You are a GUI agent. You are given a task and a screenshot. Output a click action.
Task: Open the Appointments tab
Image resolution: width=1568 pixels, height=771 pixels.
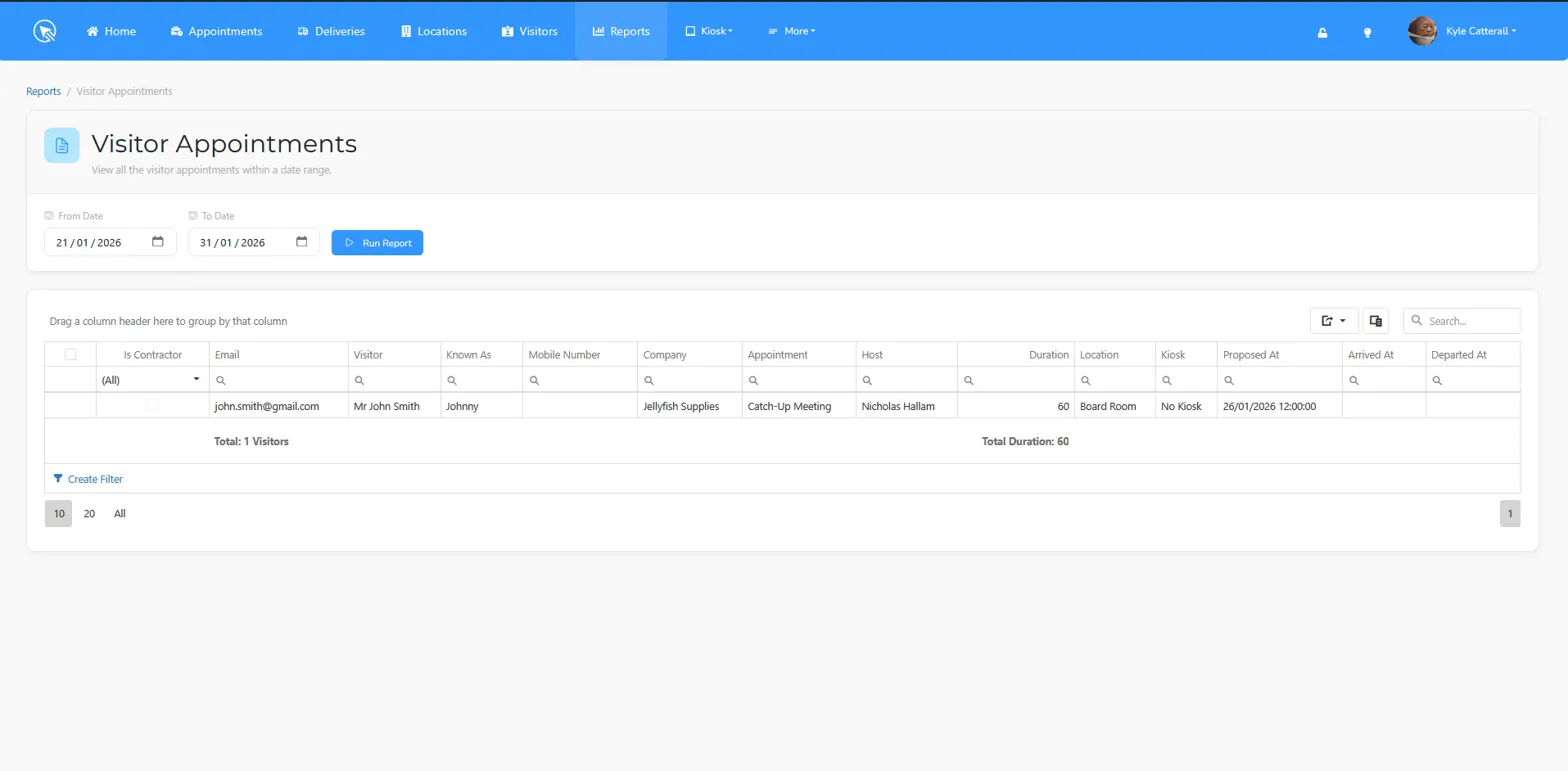[x=216, y=31]
